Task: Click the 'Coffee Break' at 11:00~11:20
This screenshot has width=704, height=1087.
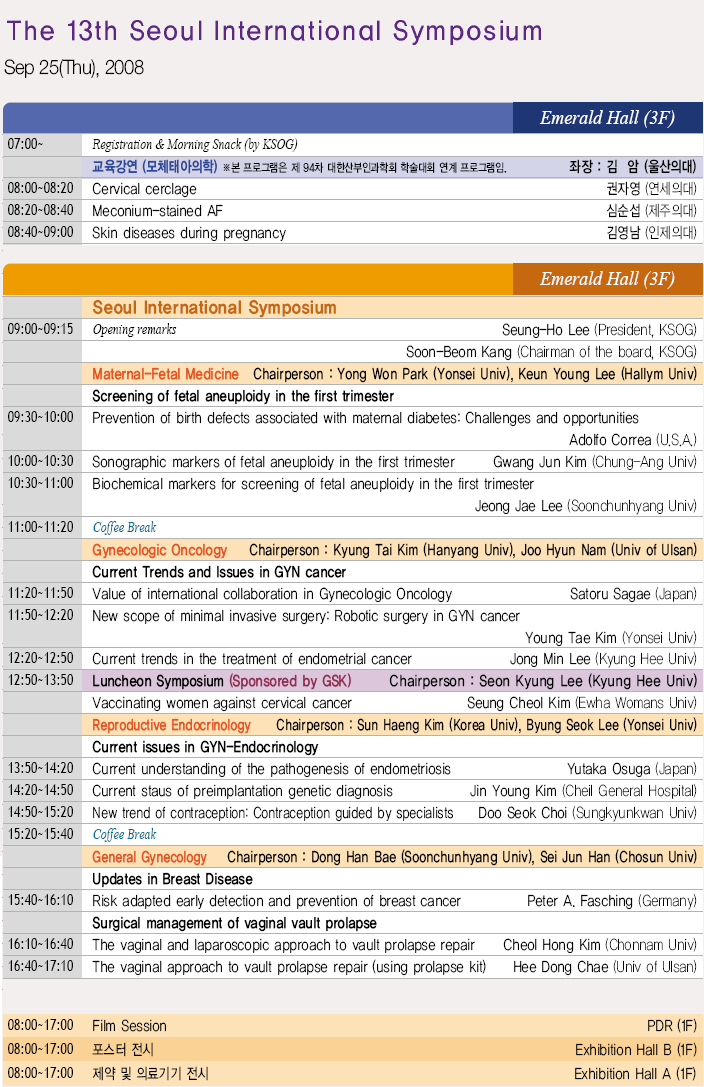Action: pyautogui.click(x=125, y=528)
